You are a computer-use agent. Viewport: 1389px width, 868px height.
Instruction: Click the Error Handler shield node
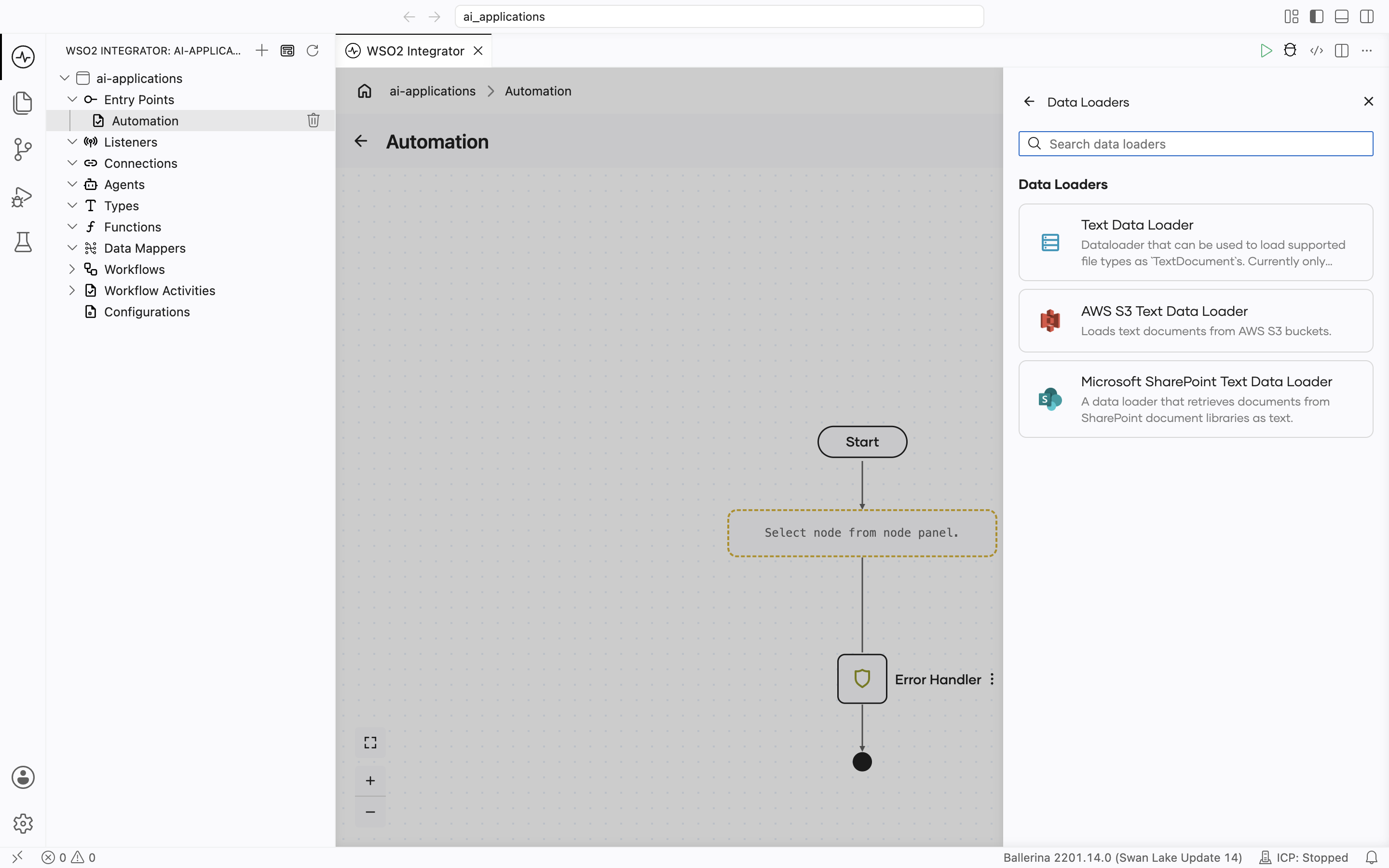[x=862, y=679]
